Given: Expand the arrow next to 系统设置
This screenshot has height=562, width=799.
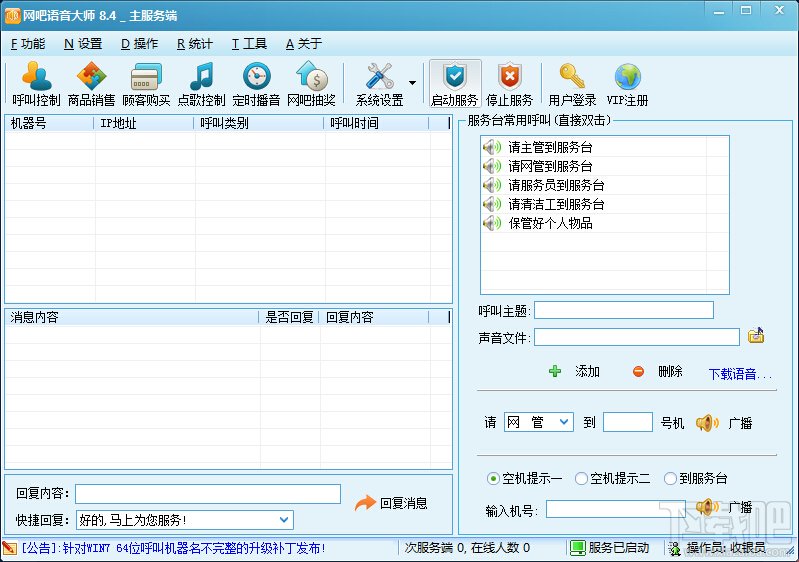Looking at the screenshot, I should pos(412,83).
